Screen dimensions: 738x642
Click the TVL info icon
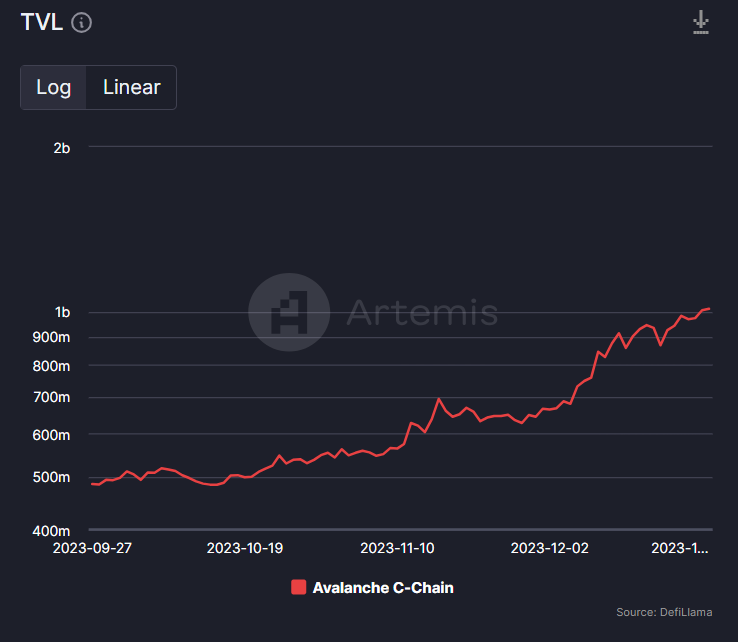[x=81, y=23]
